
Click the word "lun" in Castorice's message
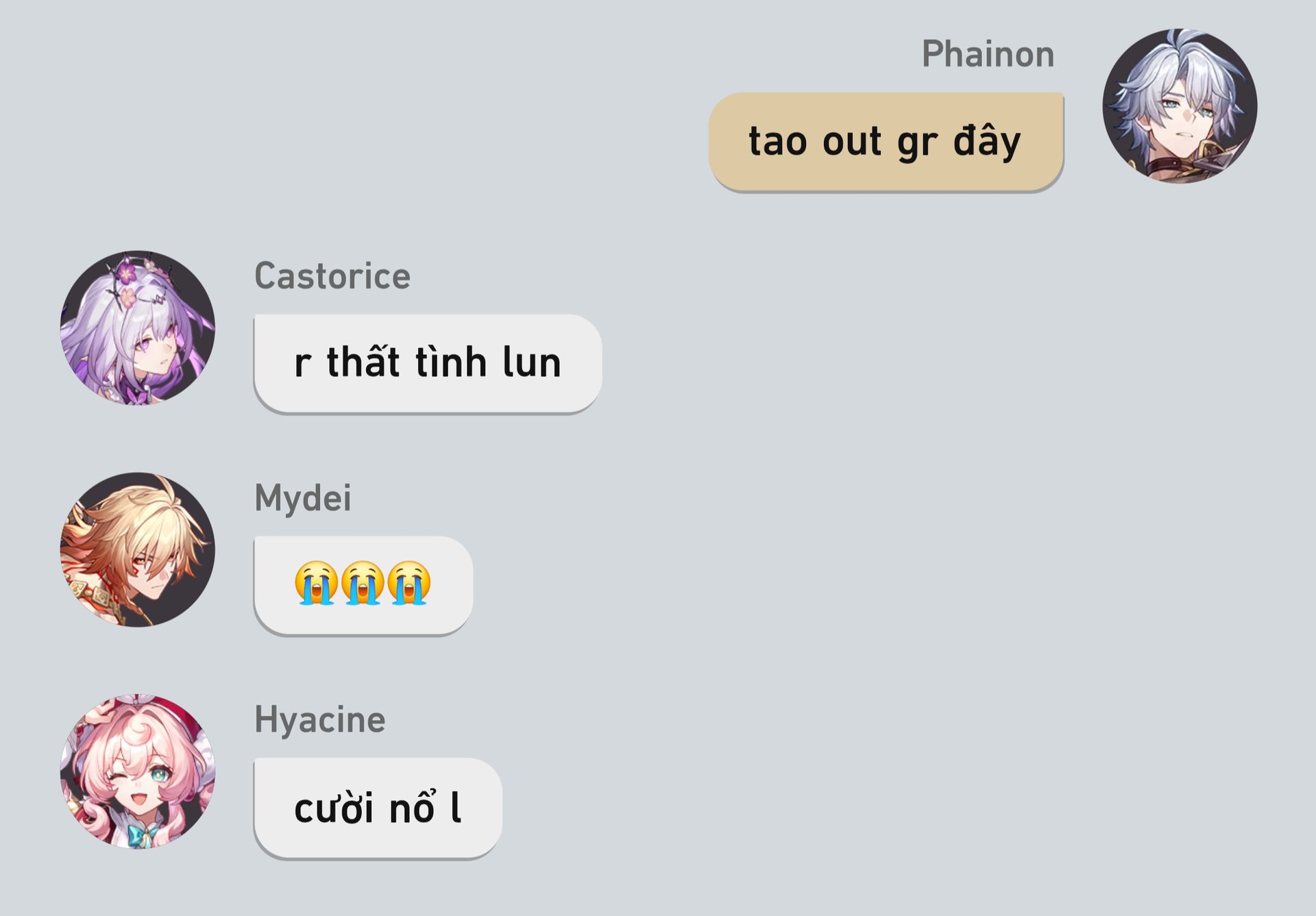pyautogui.click(x=531, y=362)
